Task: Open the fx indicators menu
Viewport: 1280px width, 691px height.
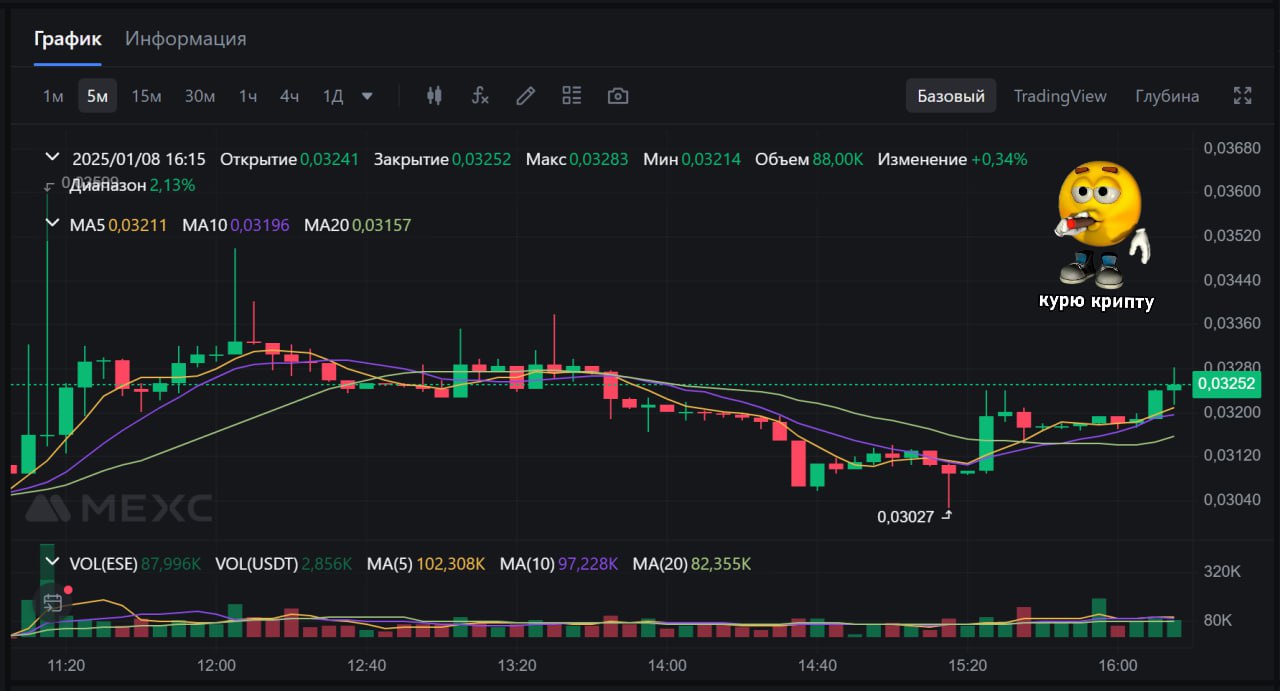Action: (480, 96)
